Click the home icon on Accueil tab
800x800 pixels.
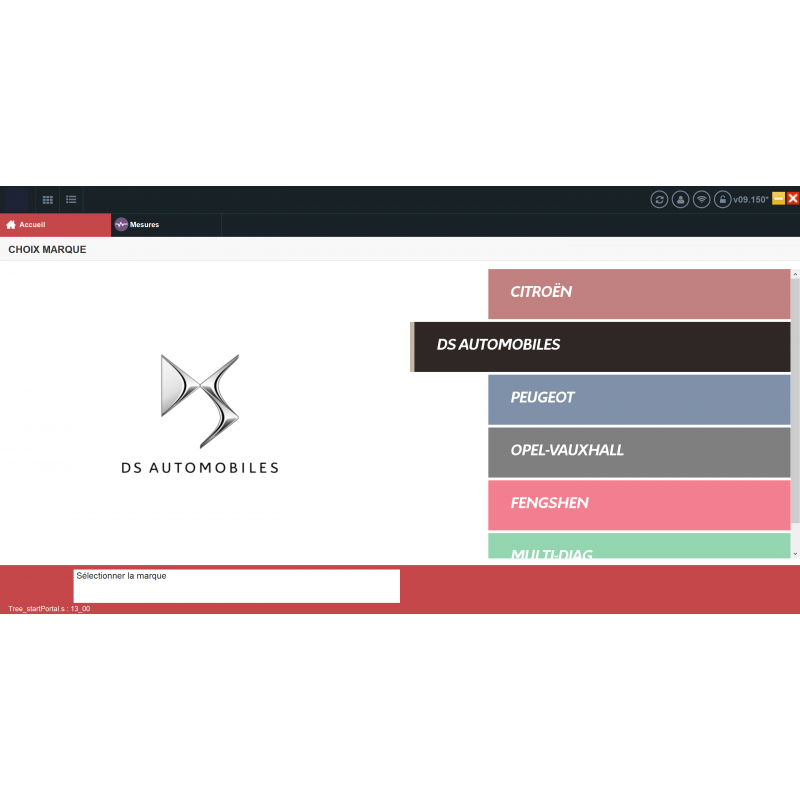[x=11, y=224]
